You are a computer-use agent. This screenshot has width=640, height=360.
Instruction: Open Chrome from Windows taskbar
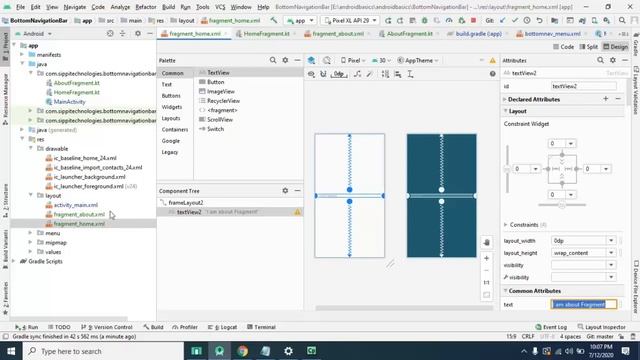pos(242,351)
